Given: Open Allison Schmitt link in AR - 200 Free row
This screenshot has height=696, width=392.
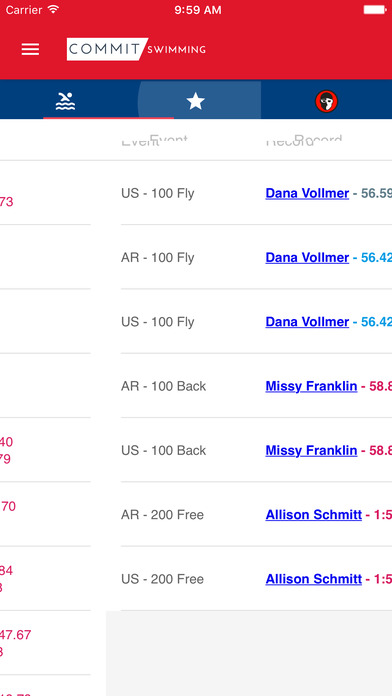Looking at the screenshot, I should click(x=313, y=515).
